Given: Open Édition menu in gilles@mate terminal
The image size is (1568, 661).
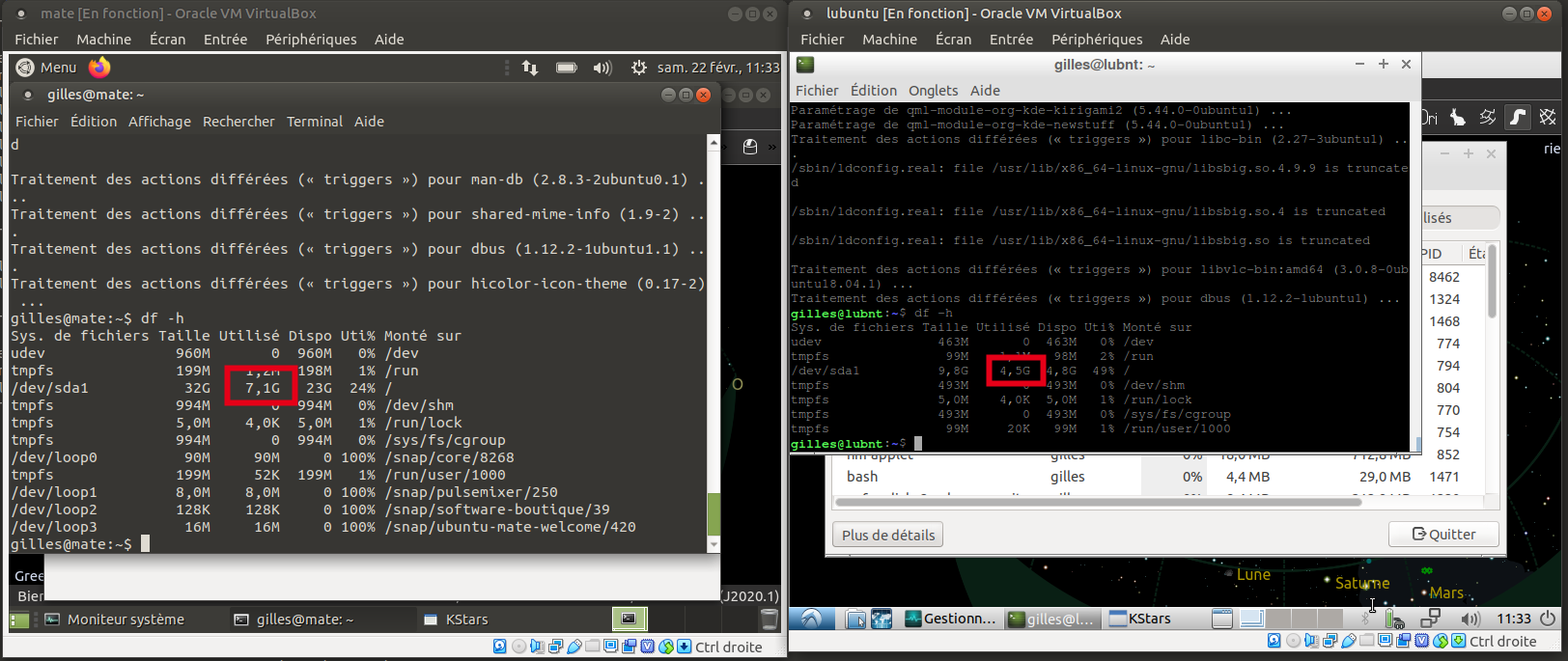Looking at the screenshot, I should 94,122.
